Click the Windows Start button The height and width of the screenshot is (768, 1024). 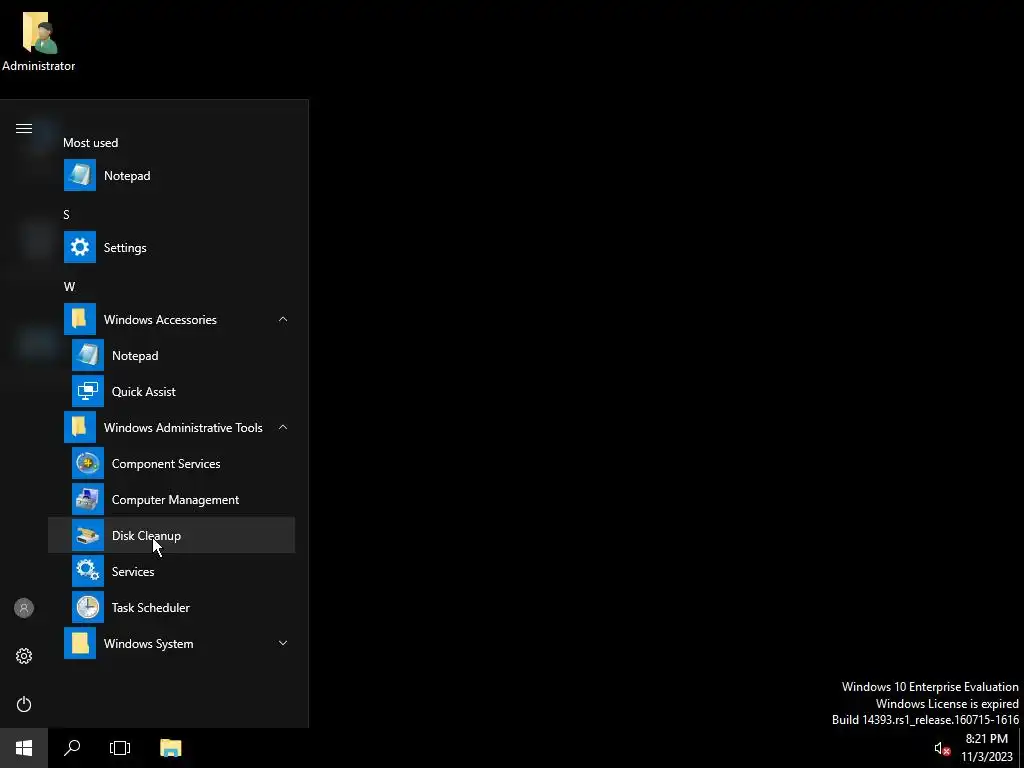pyautogui.click(x=24, y=748)
